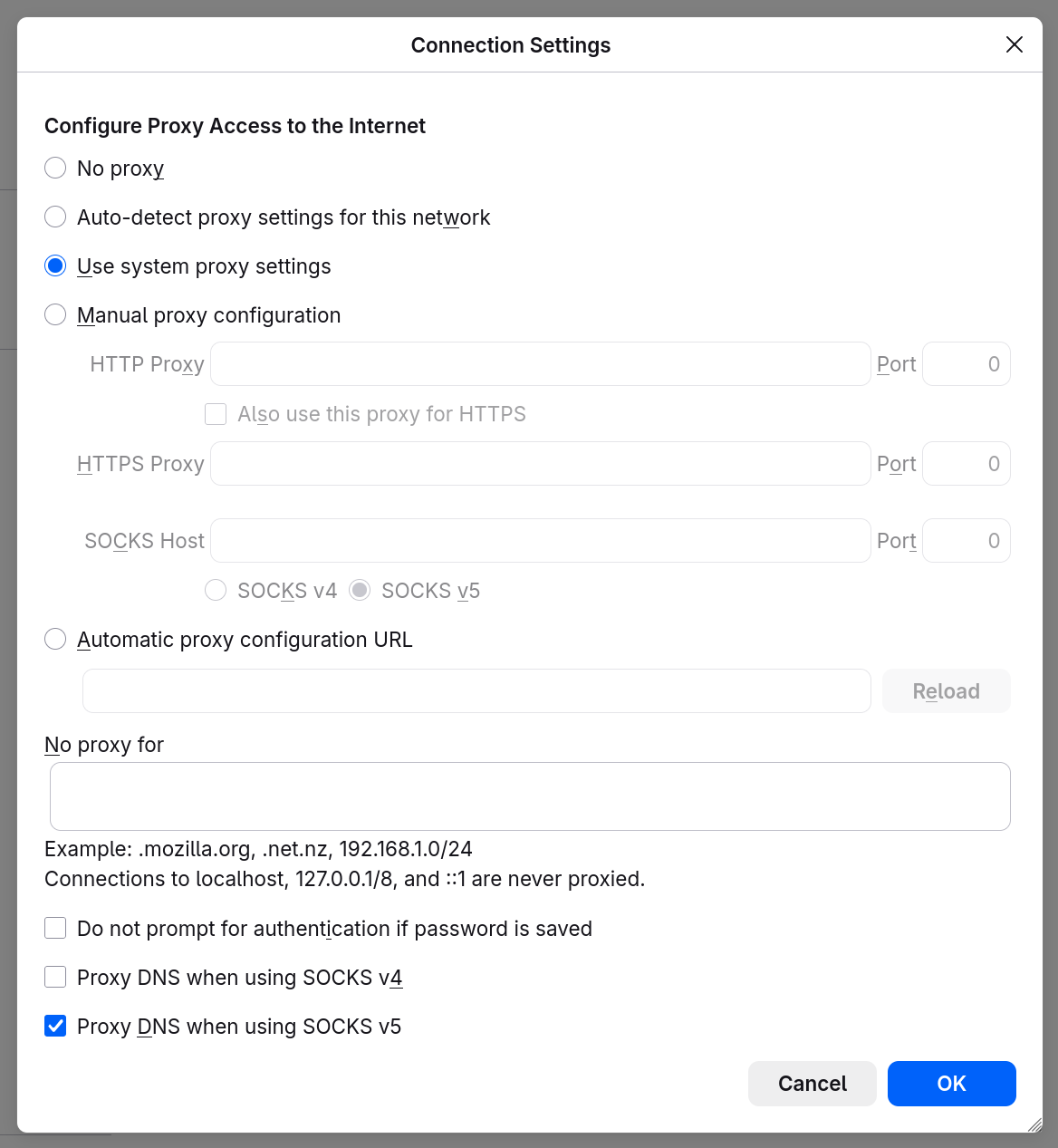Select Use system proxy settings
The height and width of the screenshot is (1148, 1058).
55,266
